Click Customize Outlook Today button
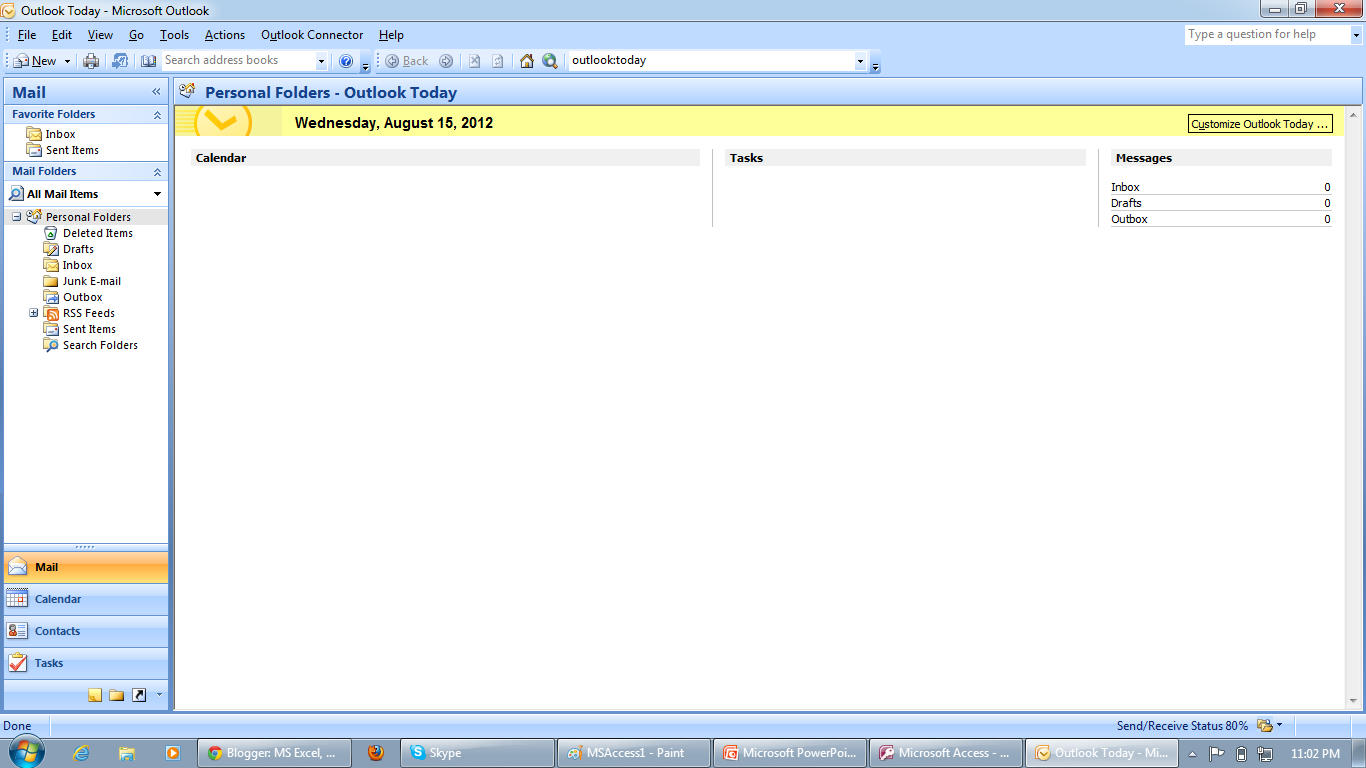The image size is (1366, 768). pyautogui.click(x=1259, y=123)
